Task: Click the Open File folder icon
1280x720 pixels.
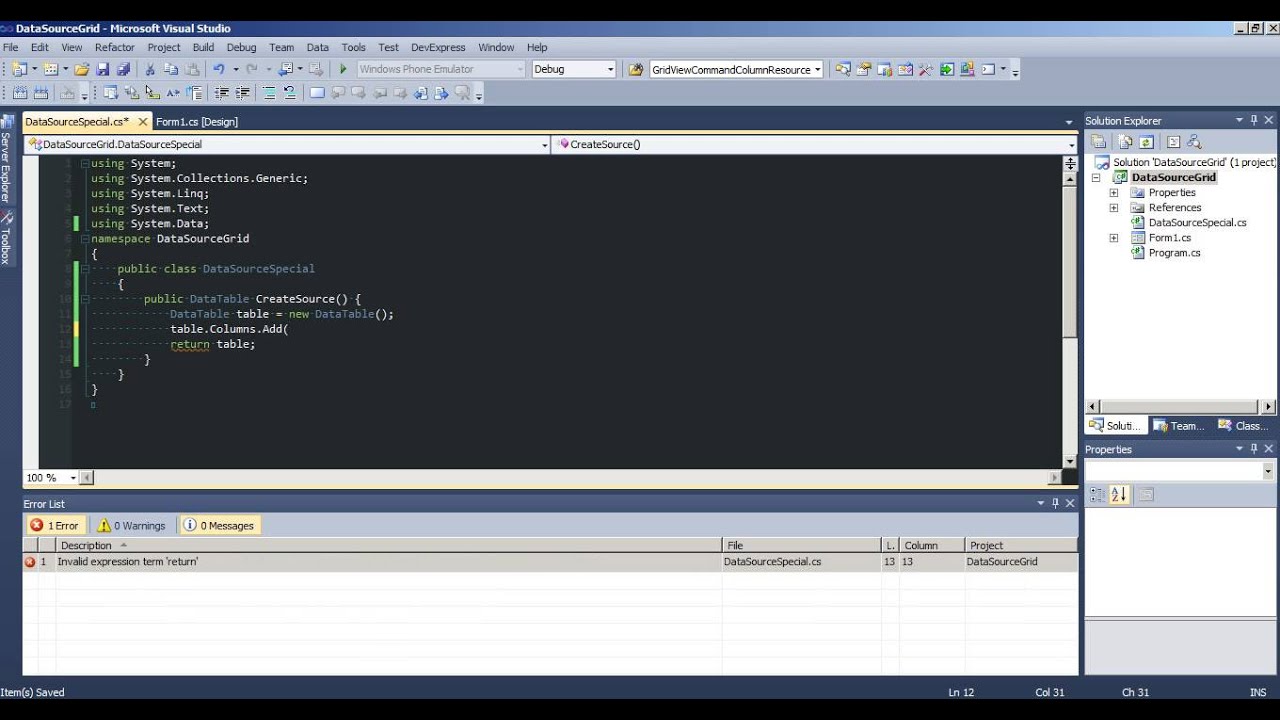Action: click(x=81, y=69)
